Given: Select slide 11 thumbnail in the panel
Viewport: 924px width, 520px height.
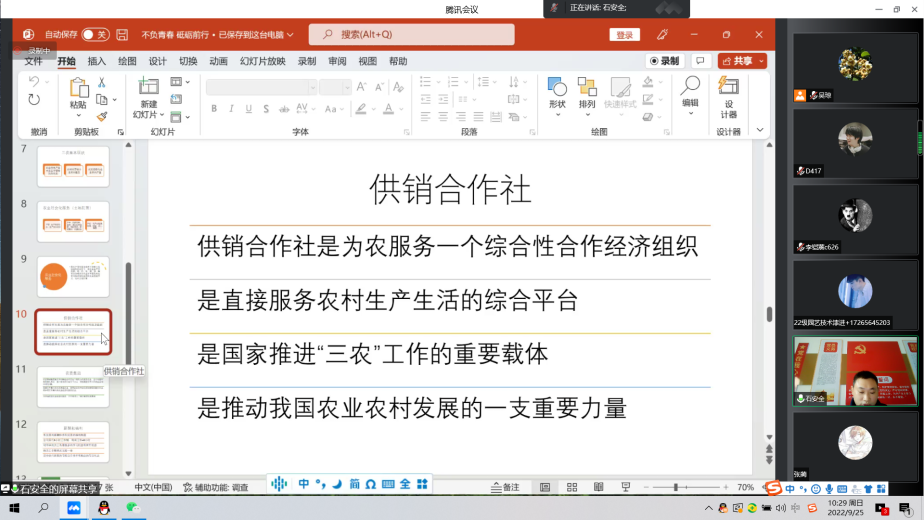Looking at the screenshot, I should [73, 386].
